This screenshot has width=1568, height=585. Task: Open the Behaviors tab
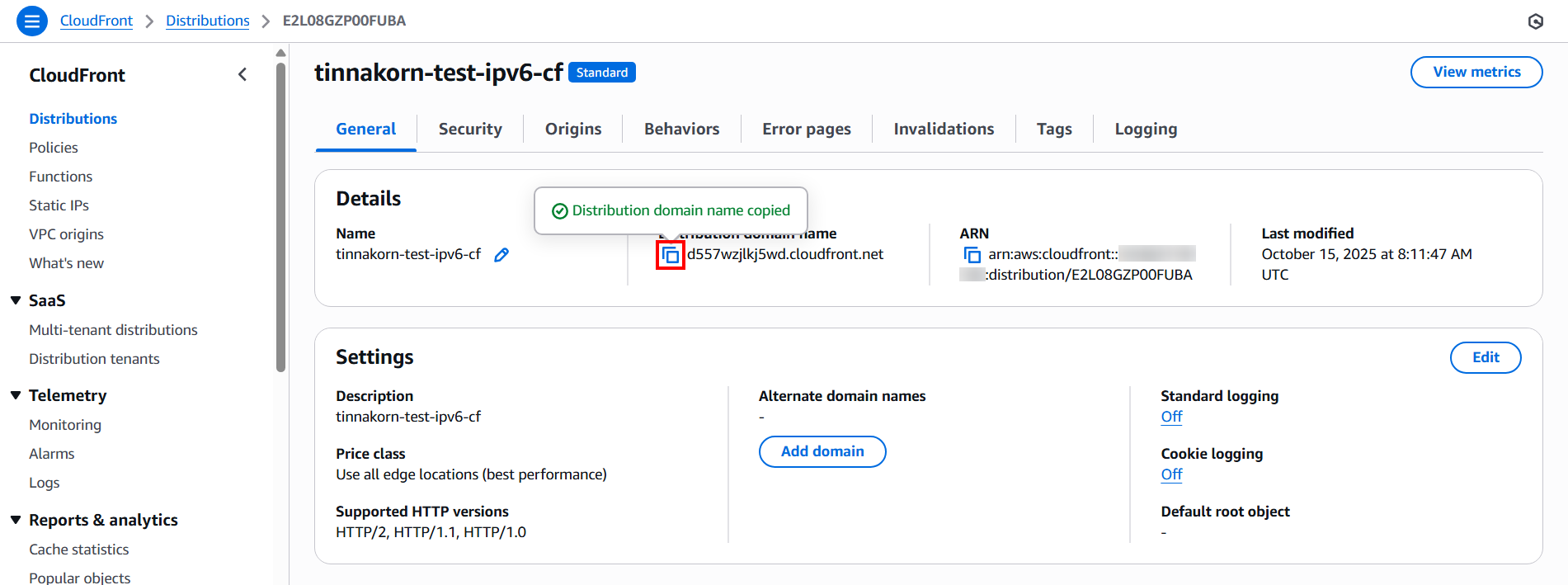[x=681, y=129]
